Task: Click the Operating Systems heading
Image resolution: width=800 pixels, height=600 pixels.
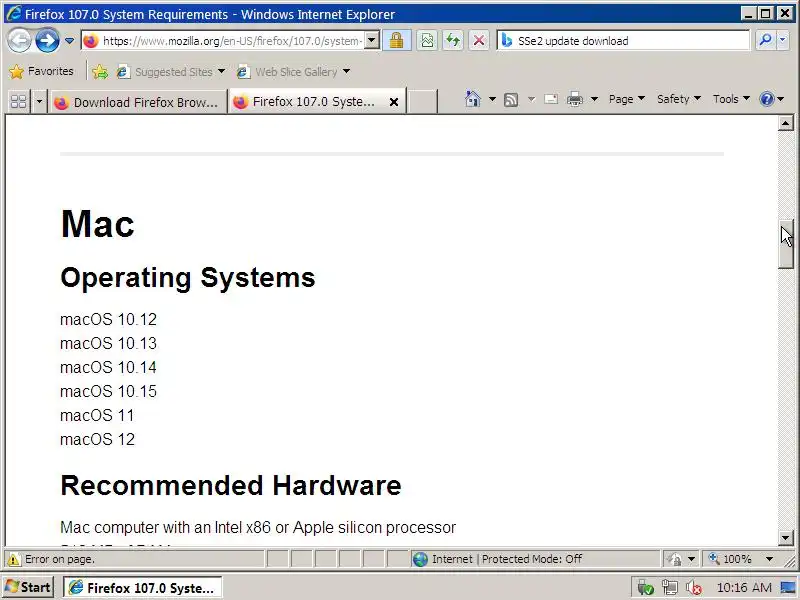Action: click(188, 278)
